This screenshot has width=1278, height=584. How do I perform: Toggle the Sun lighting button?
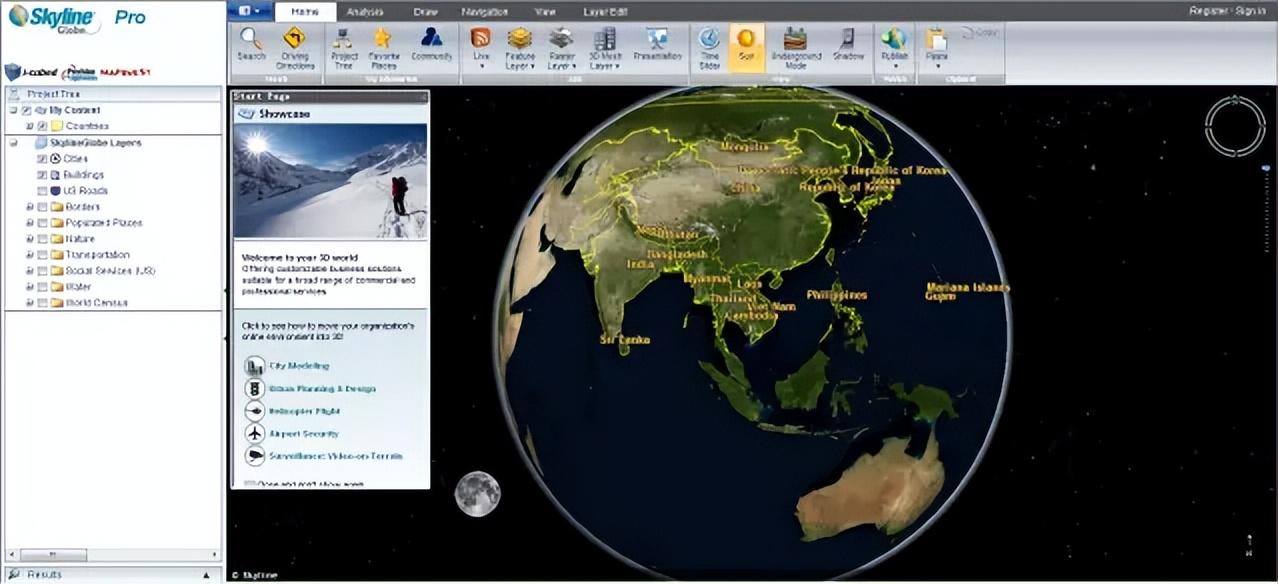point(746,46)
